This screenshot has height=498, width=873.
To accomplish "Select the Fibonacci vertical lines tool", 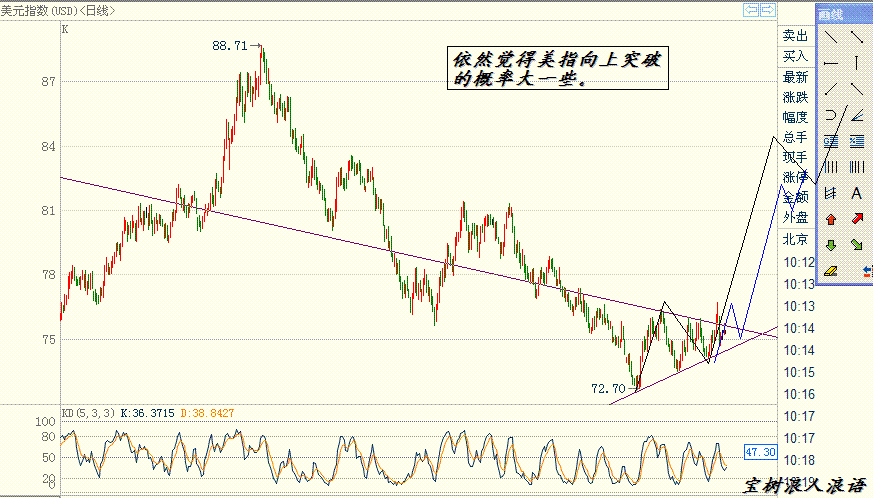I will tap(857, 167).
